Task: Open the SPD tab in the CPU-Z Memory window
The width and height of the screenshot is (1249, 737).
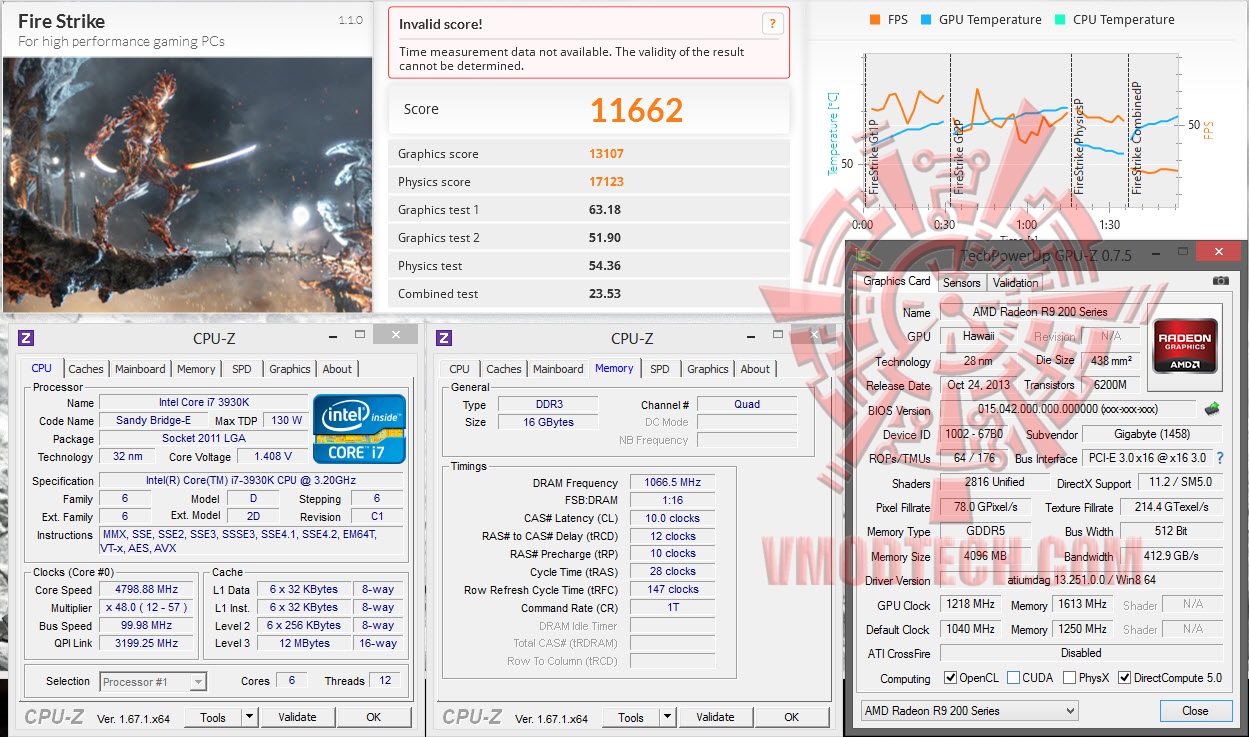Action: tap(660, 369)
